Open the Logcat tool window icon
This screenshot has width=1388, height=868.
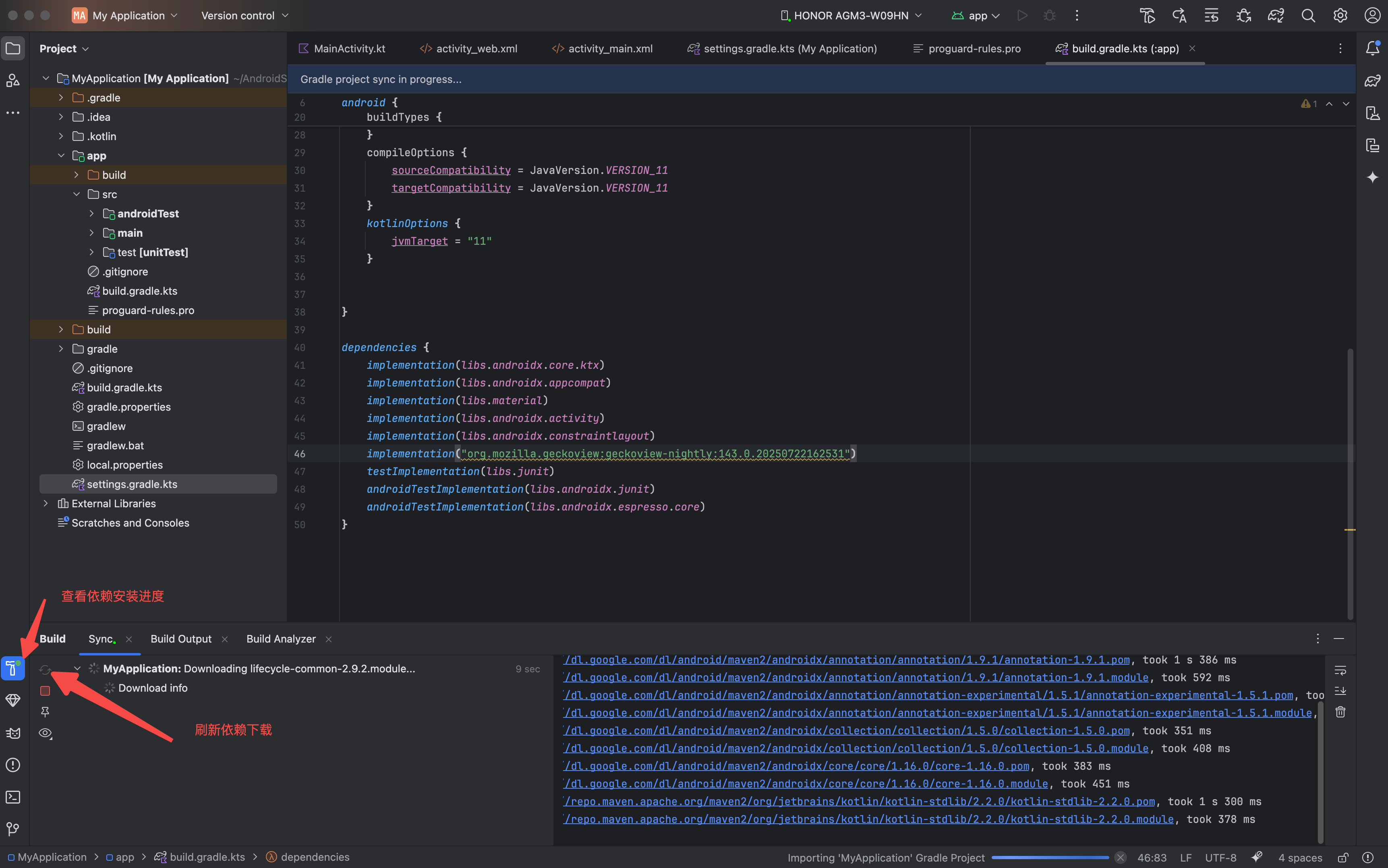tap(12, 733)
